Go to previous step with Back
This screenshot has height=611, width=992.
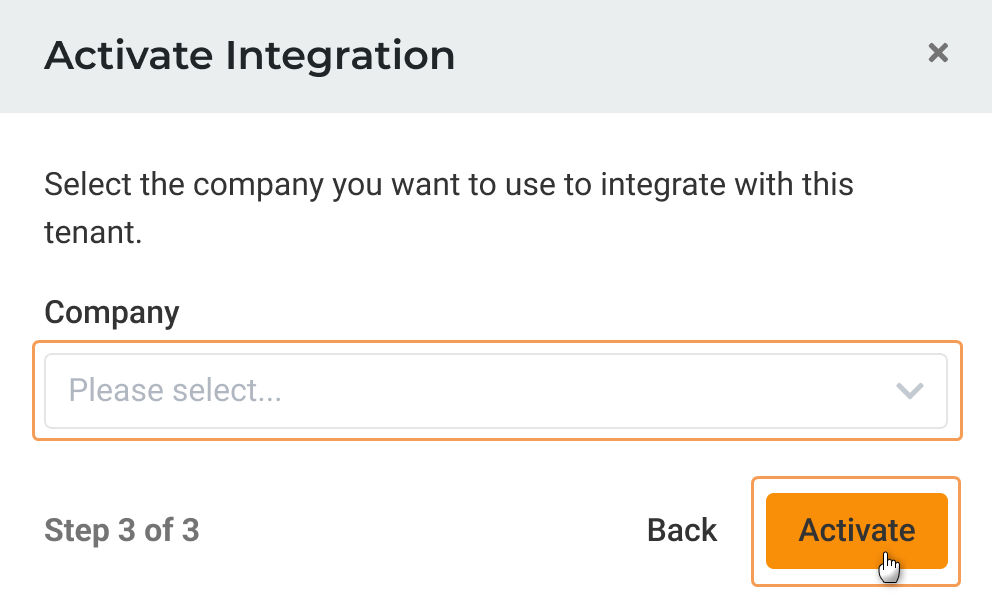pyautogui.click(x=682, y=530)
